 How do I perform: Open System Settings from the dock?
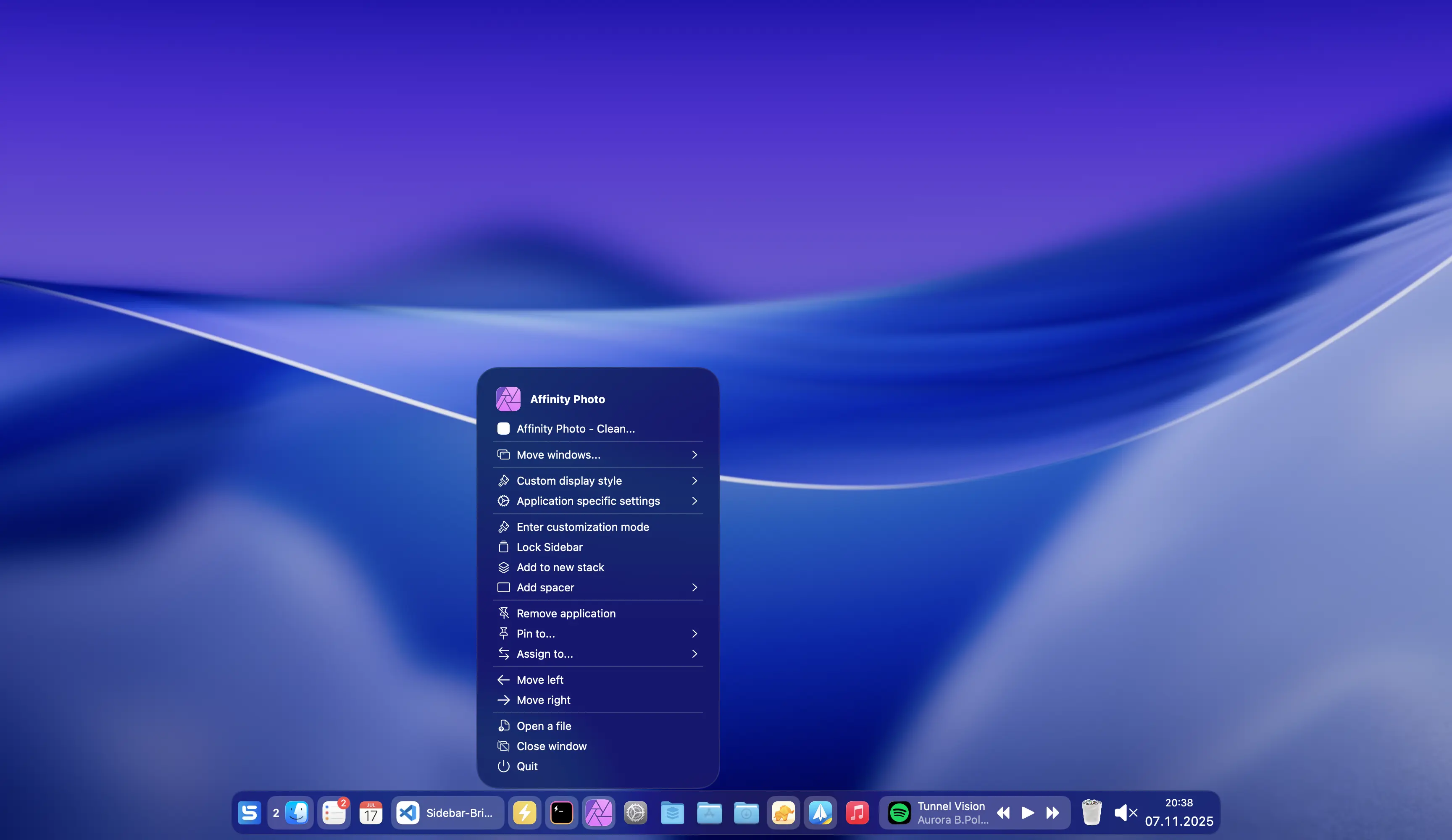point(635,813)
